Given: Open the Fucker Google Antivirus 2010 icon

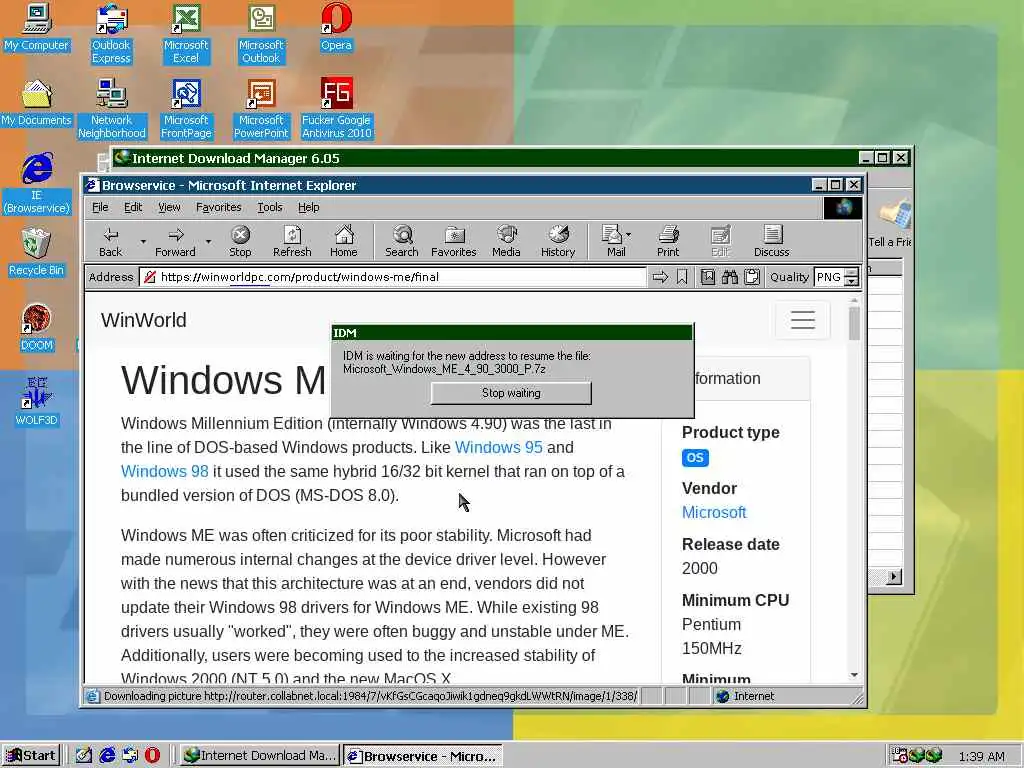Looking at the screenshot, I should pyautogui.click(x=336, y=108).
